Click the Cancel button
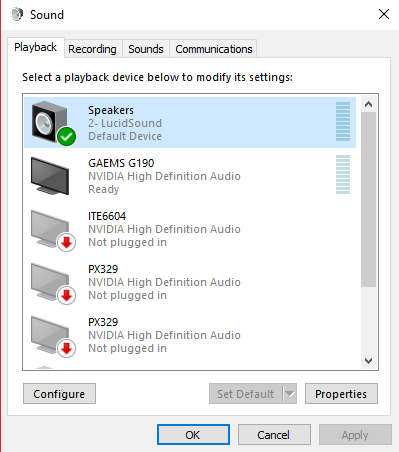399x452 pixels. tap(274, 435)
